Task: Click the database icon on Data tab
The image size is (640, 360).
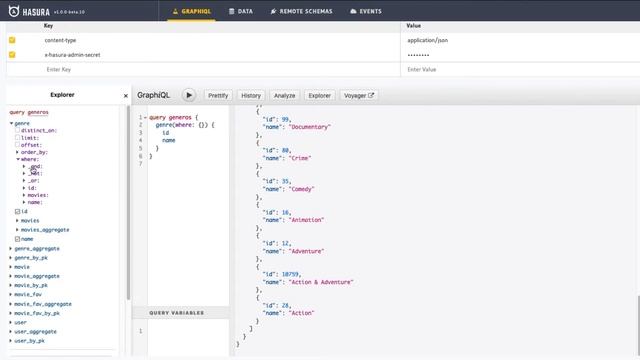Action: [231, 11]
